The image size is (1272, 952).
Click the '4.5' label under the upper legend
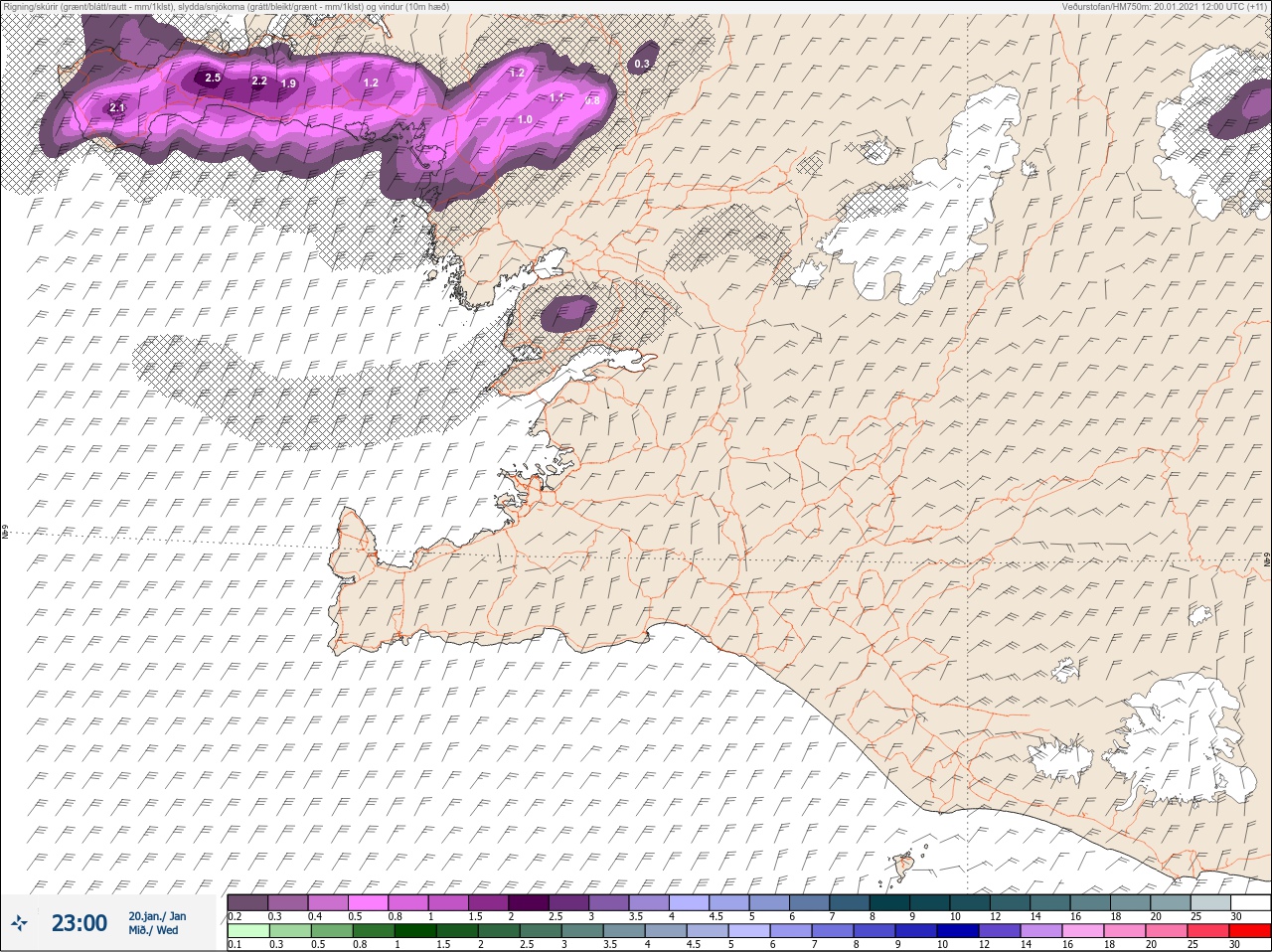coord(715,915)
